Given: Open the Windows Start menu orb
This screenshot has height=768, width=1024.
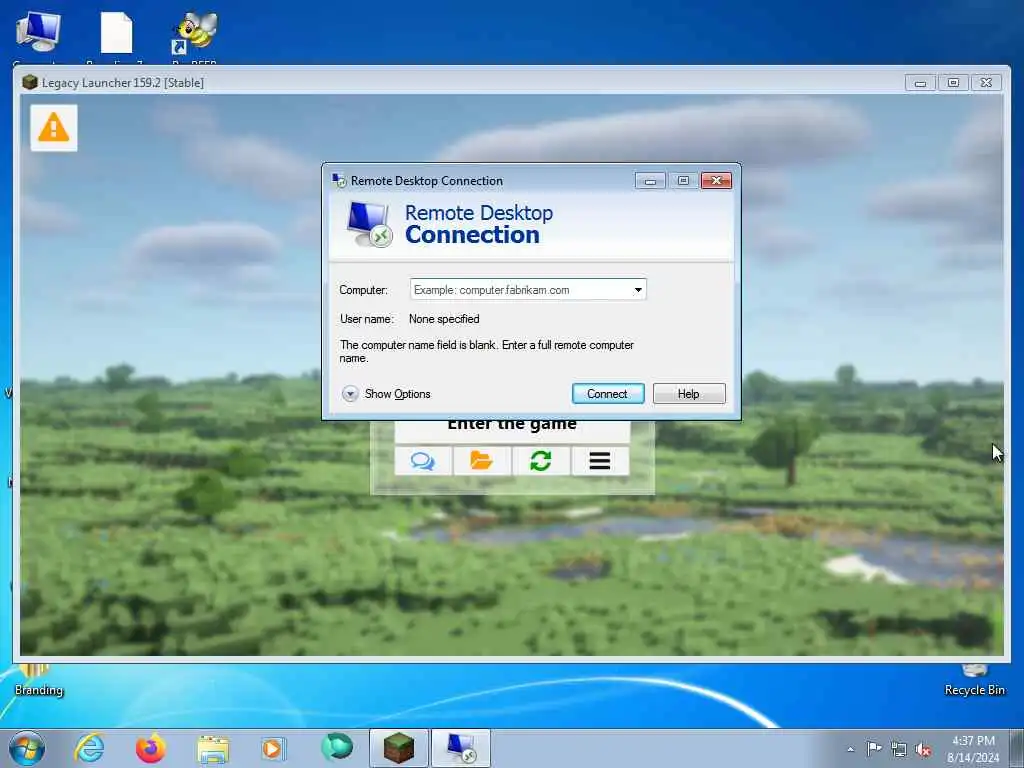Looking at the screenshot, I should [x=27, y=748].
